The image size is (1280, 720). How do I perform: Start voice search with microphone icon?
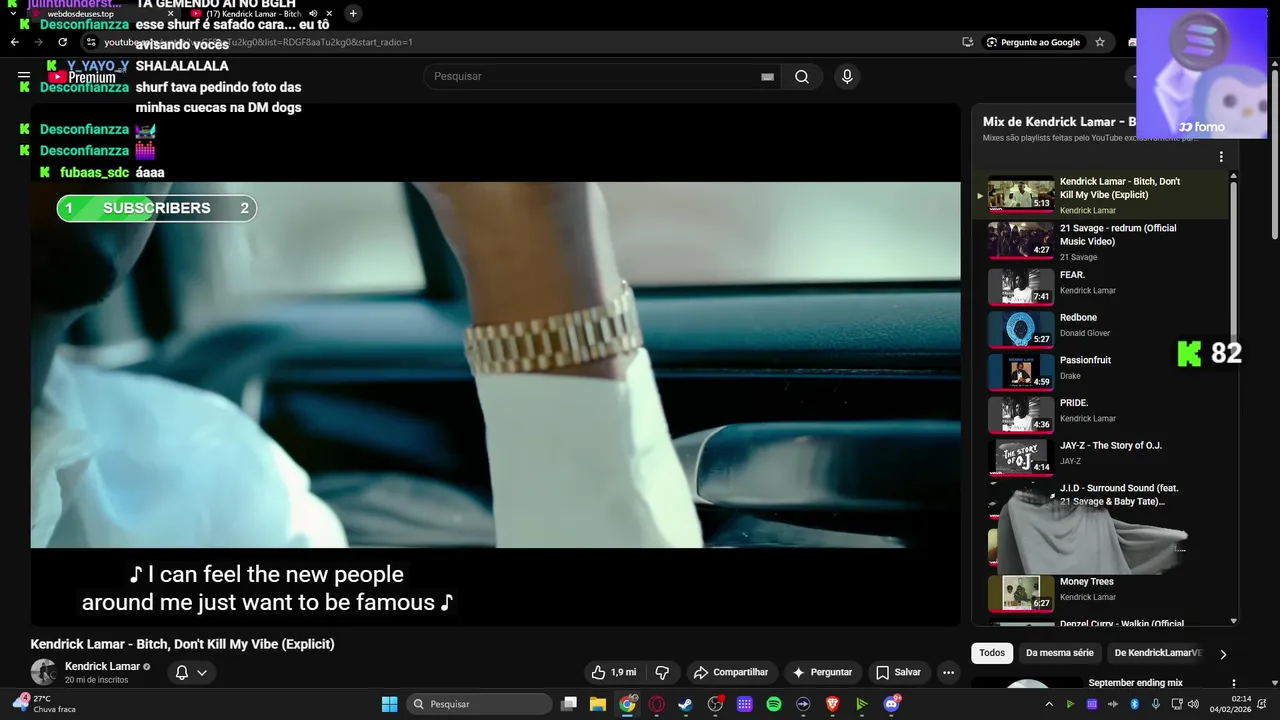[x=847, y=76]
